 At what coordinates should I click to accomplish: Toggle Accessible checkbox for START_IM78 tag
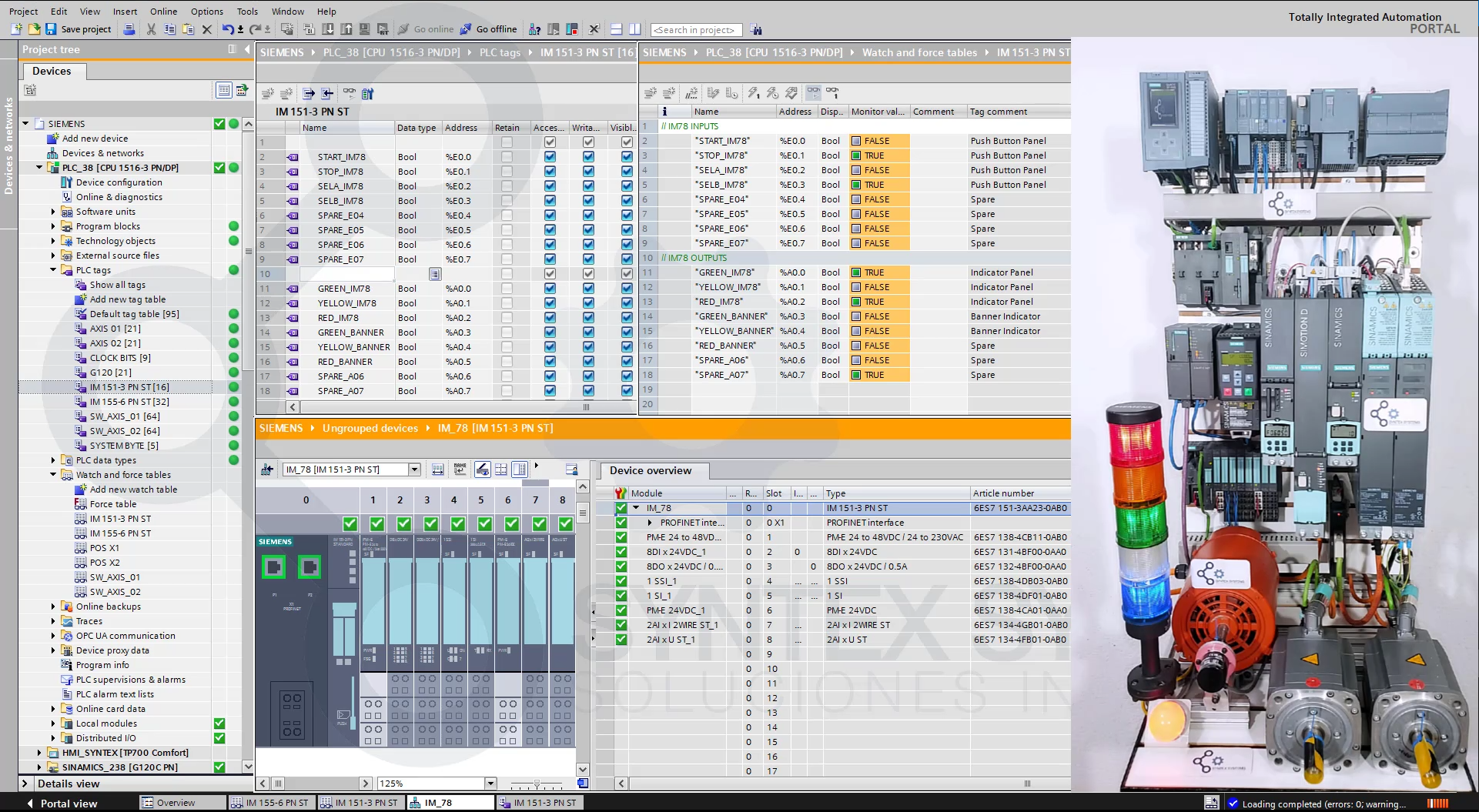550,156
